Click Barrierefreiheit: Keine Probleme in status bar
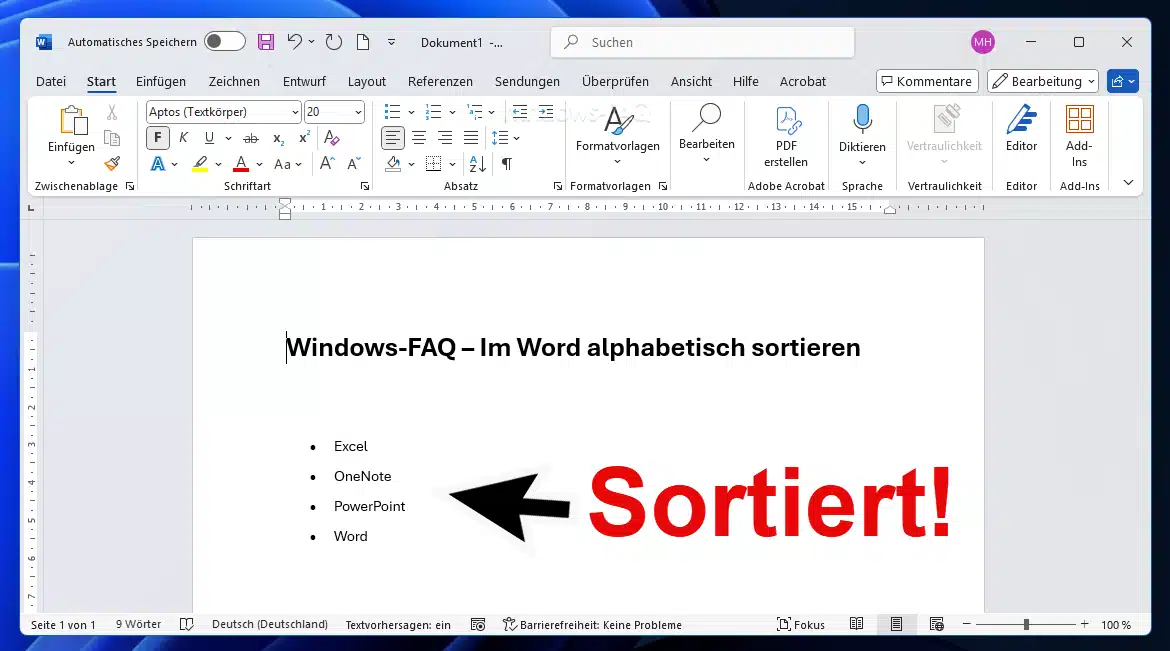Viewport: 1170px width, 651px height. 592,625
